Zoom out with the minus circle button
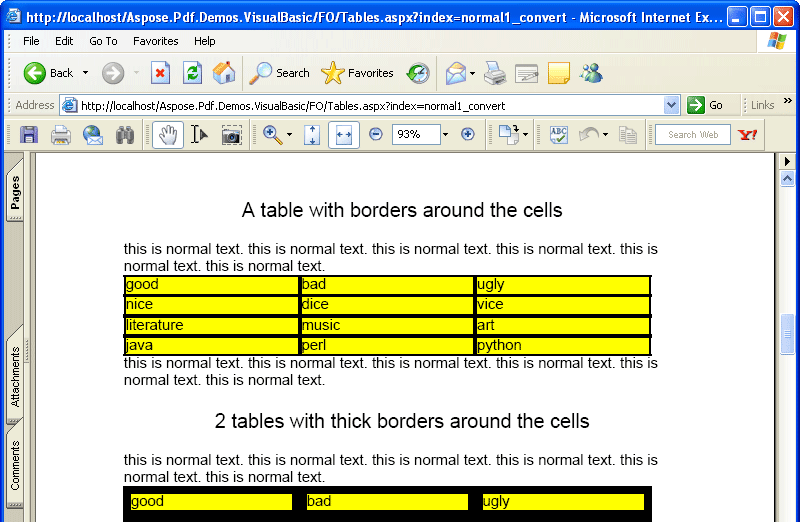This screenshot has width=800, height=522. (x=376, y=134)
